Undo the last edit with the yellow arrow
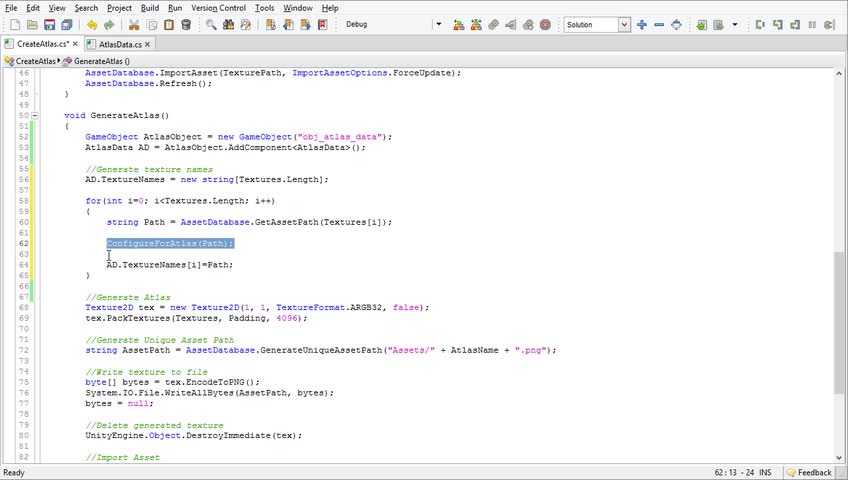Viewport: 848px width, 480px height. pyautogui.click(x=92, y=25)
